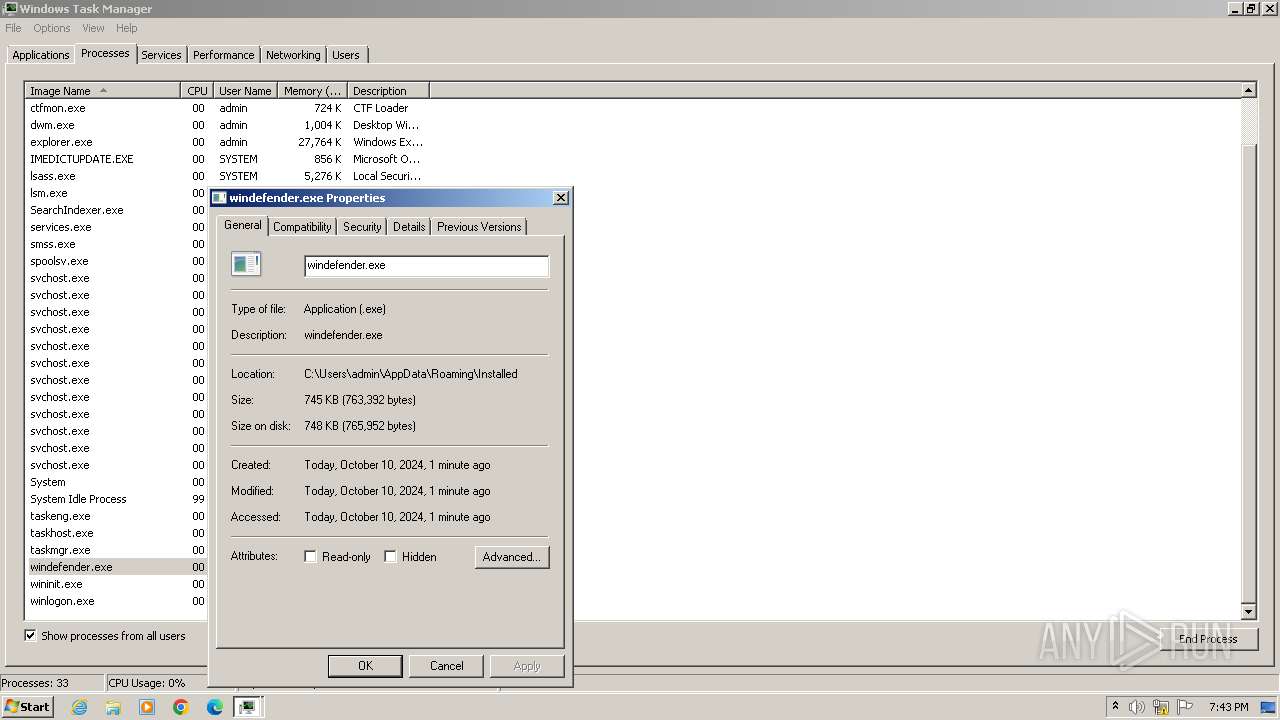Image resolution: width=1280 pixels, height=720 pixels.
Task: Uncheck Show processes from all users
Action: point(30,635)
